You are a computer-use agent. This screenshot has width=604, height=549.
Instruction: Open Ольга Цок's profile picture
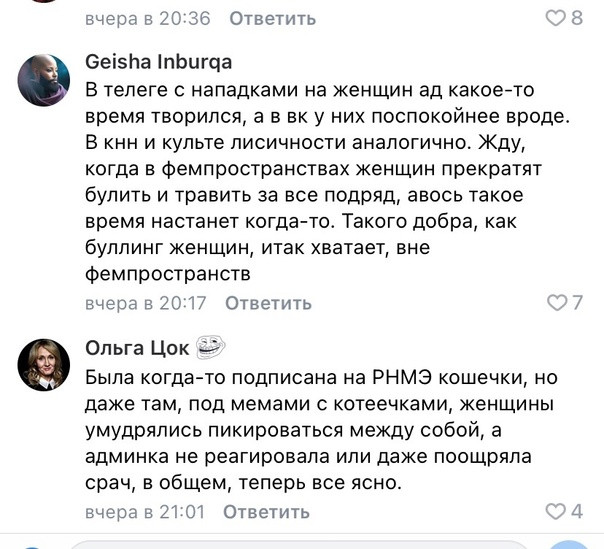pos(44,365)
